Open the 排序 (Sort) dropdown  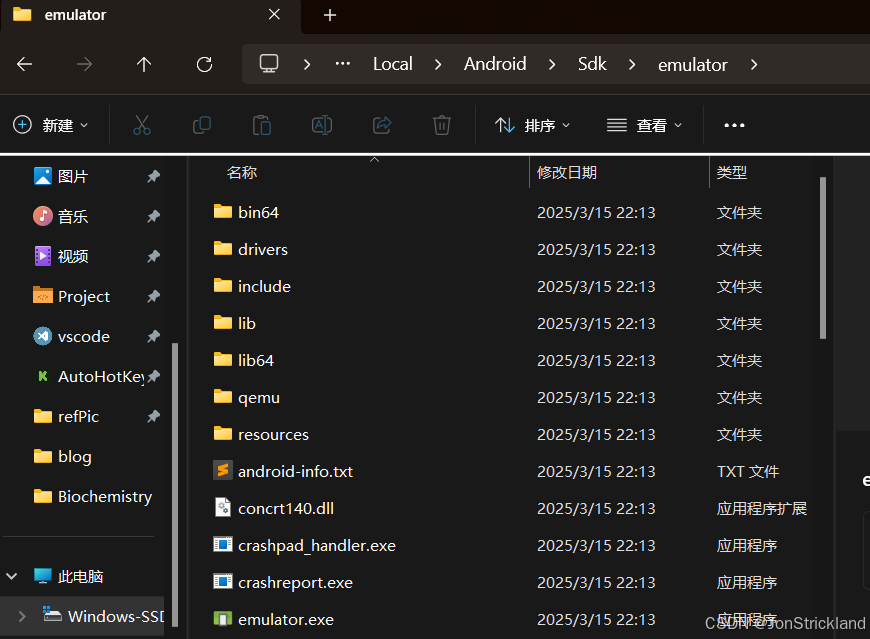pos(533,125)
